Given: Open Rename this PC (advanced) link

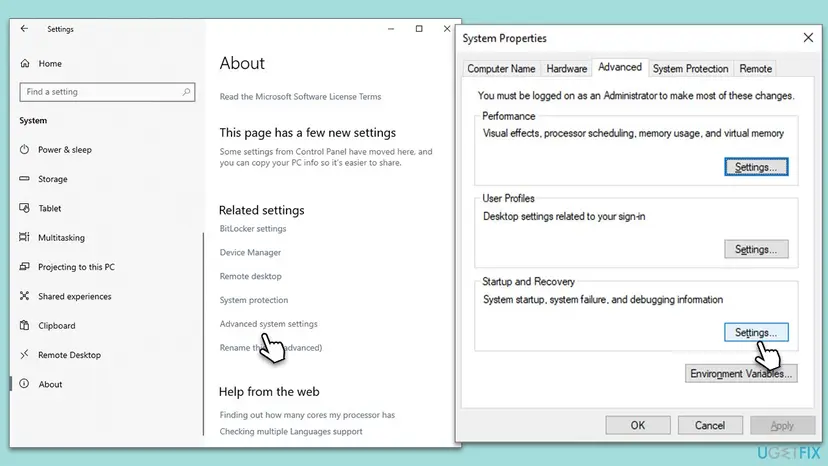Looking at the screenshot, I should click(271, 348).
